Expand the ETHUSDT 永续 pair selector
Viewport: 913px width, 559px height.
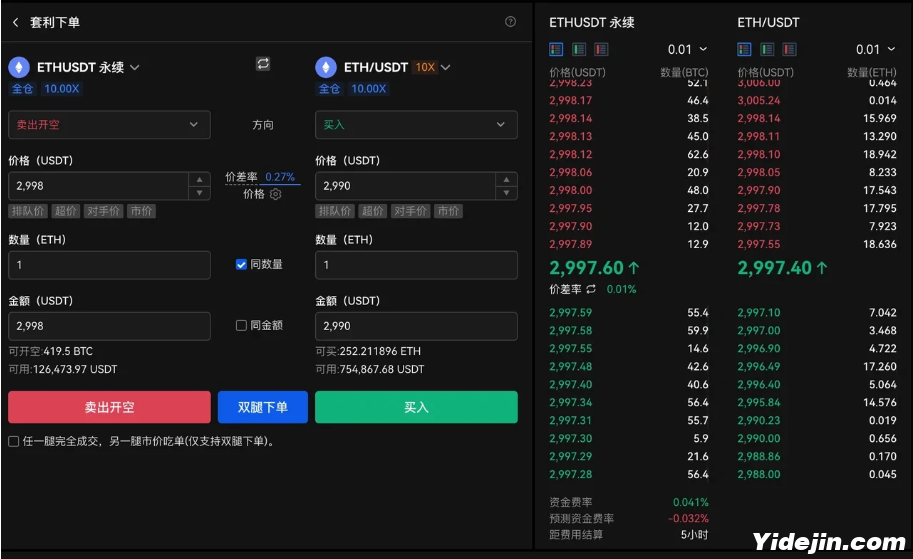(135, 68)
